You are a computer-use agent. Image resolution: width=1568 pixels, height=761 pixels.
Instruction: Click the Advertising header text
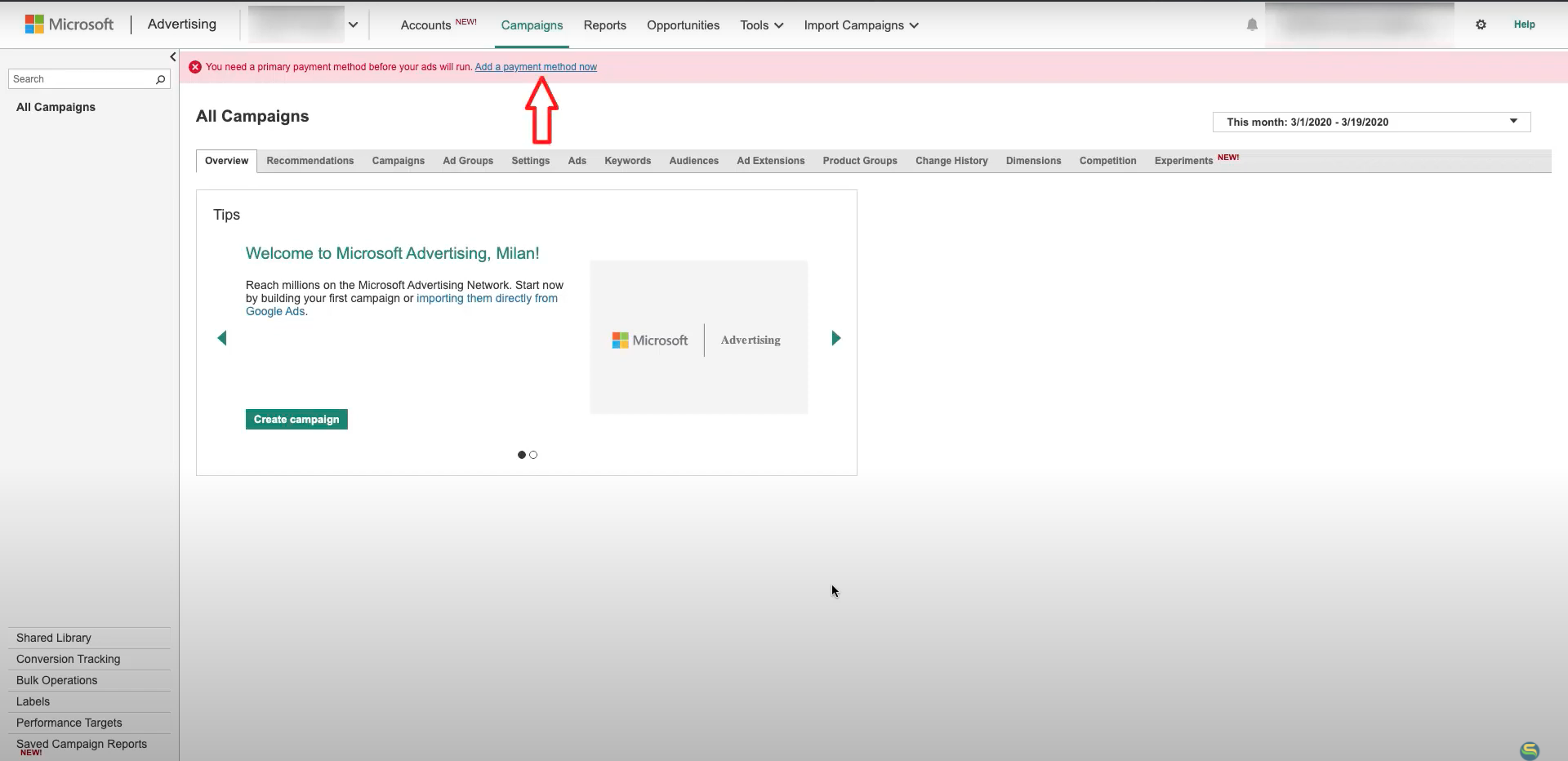click(181, 24)
